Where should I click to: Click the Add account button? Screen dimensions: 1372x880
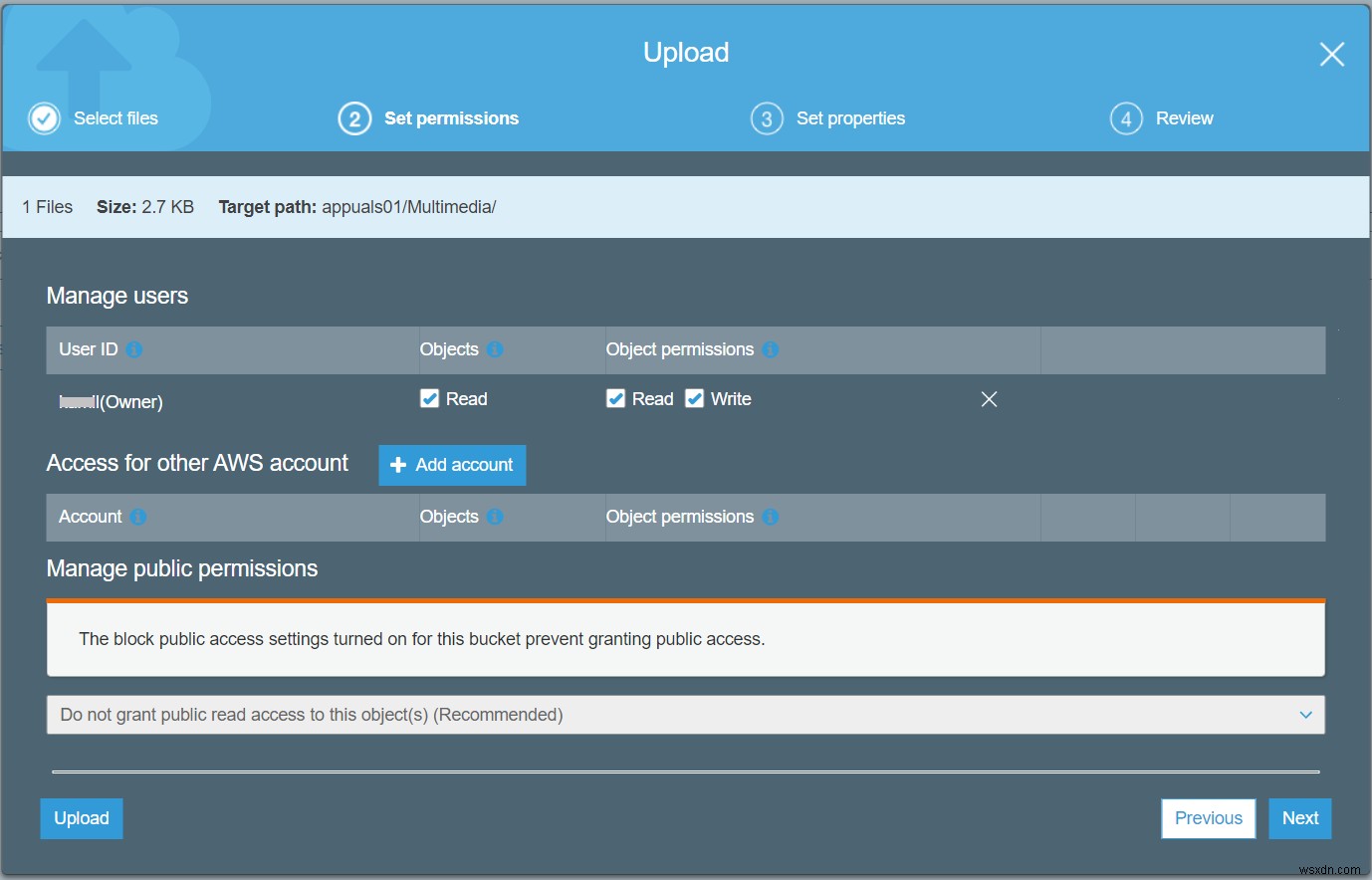(452, 465)
